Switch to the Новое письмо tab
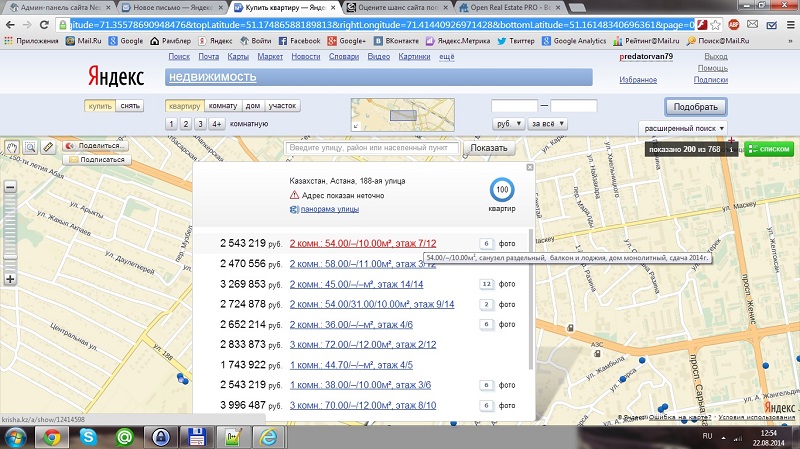This screenshot has height=449, width=800. 172,8
